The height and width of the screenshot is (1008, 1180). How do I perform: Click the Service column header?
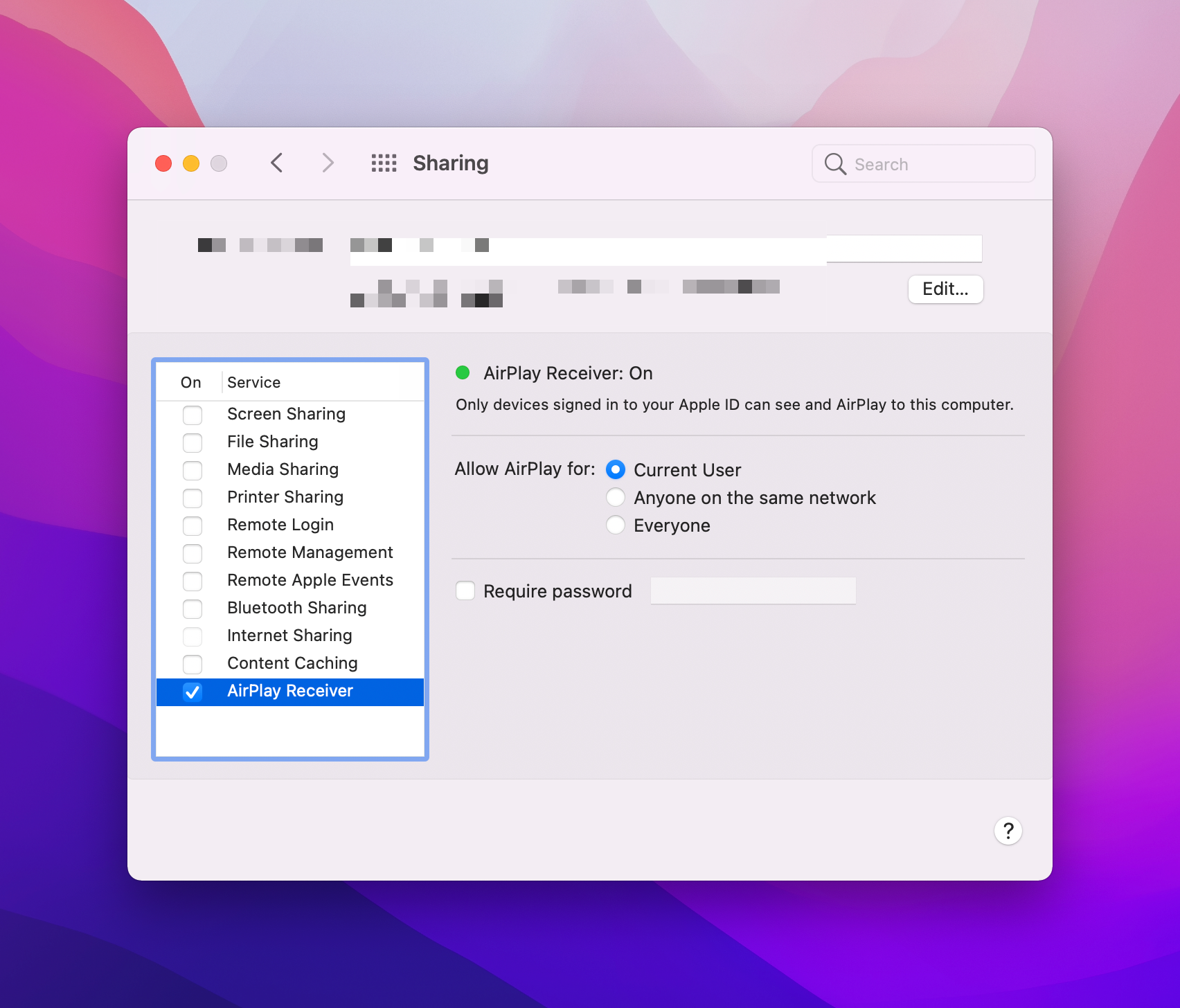(x=253, y=381)
